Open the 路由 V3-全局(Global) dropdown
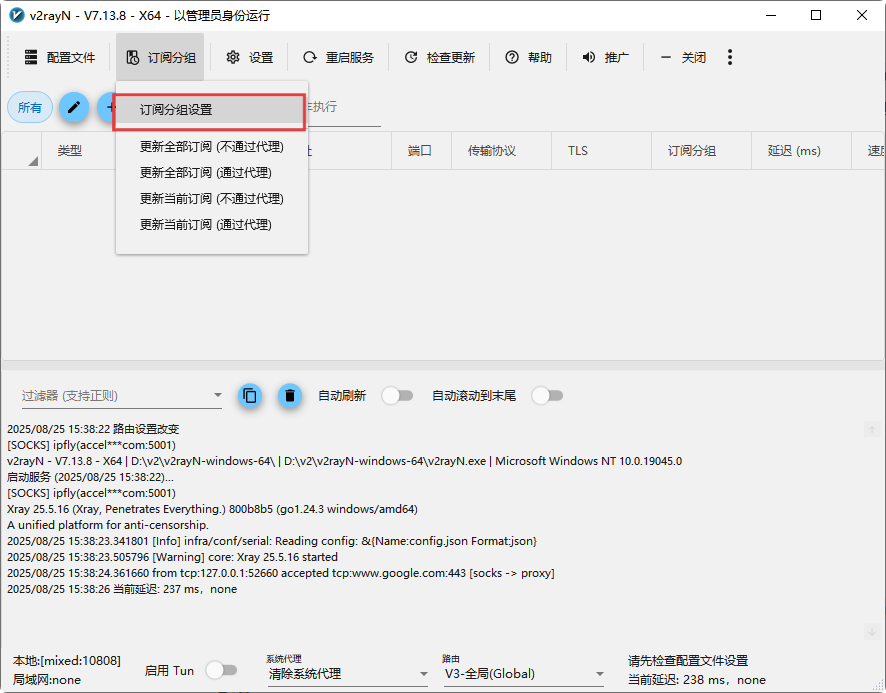 click(524, 674)
